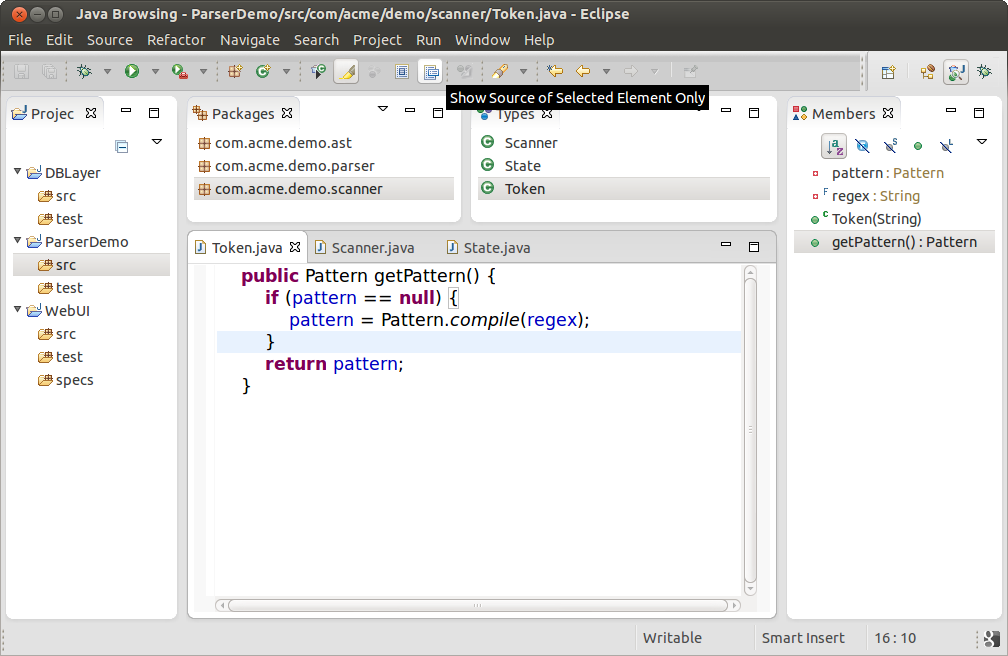Click the editor vertical scrollbar
The image size is (1008, 656).
click(x=750, y=430)
